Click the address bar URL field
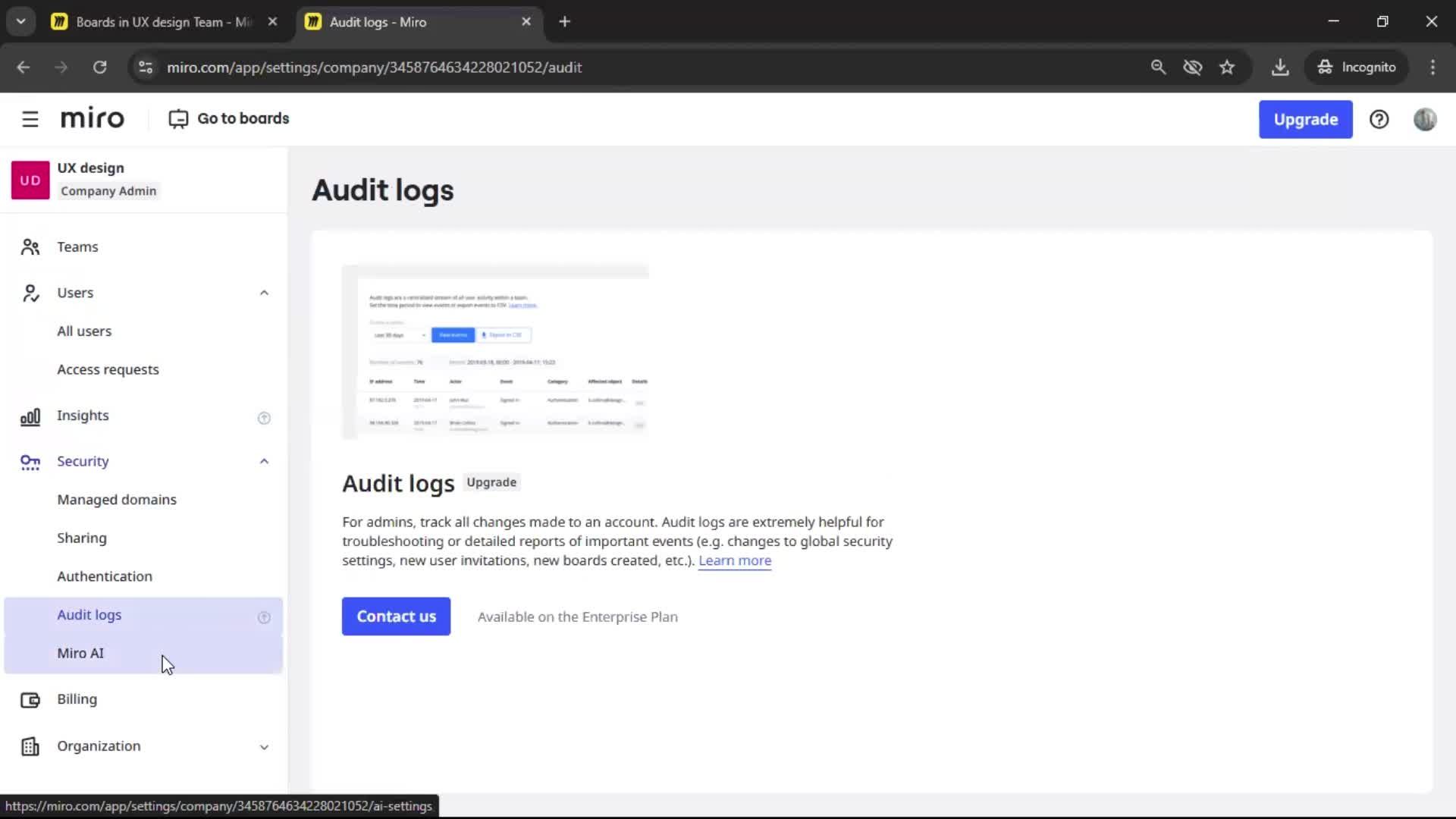 click(637, 67)
